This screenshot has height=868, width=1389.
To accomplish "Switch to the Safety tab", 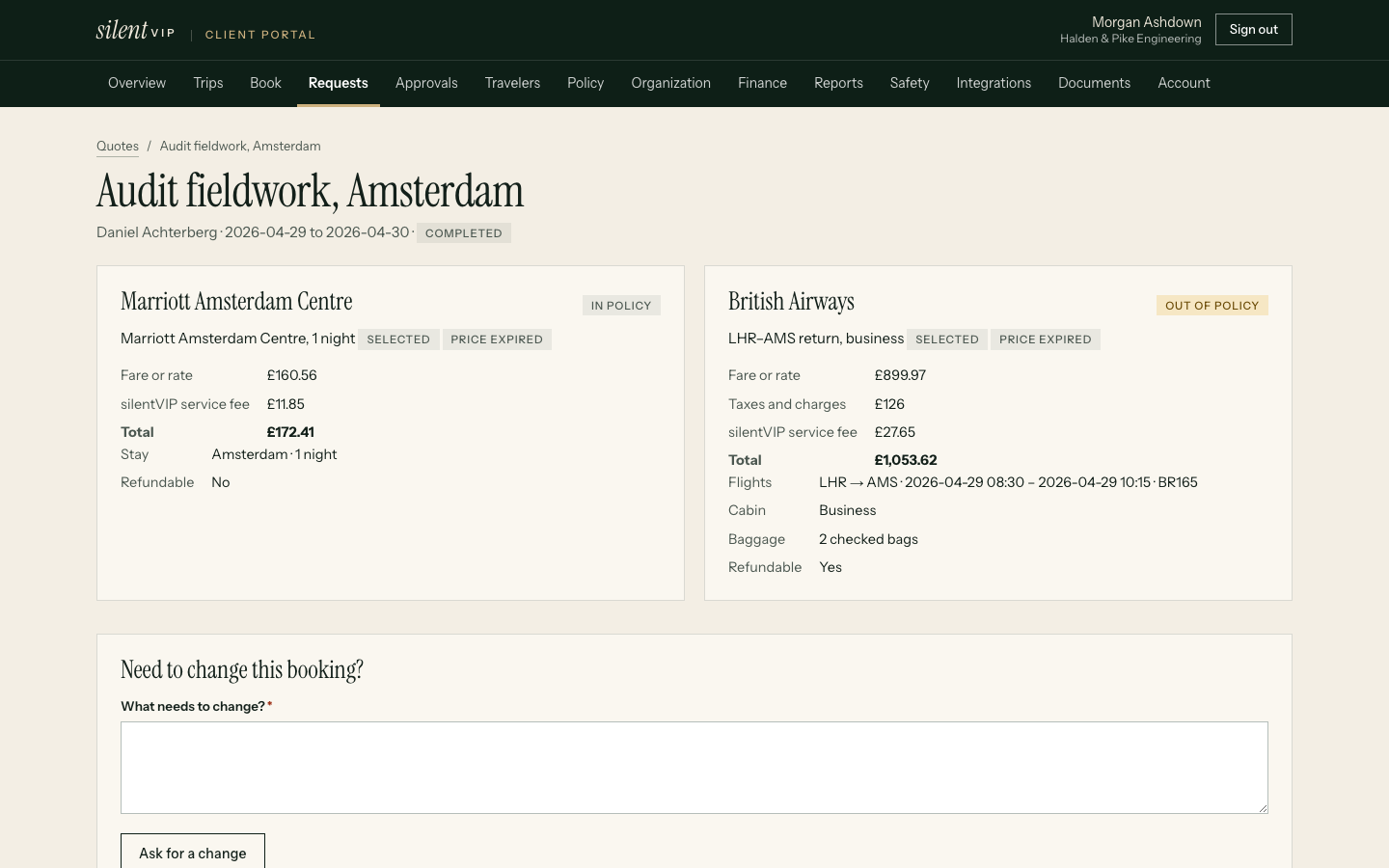I will 910,83.
